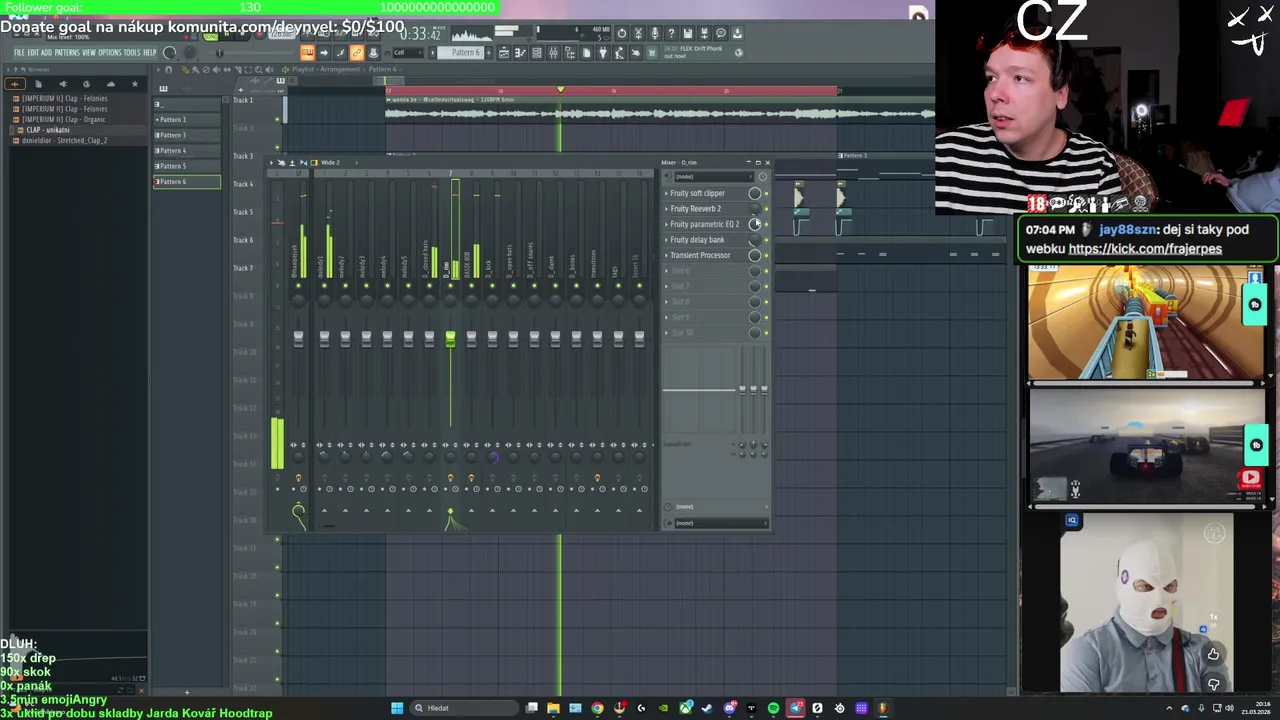The height and width of the screenshot is (720, 1280).
Task: Open Steam from the taskbar
Action: point(707,708)
